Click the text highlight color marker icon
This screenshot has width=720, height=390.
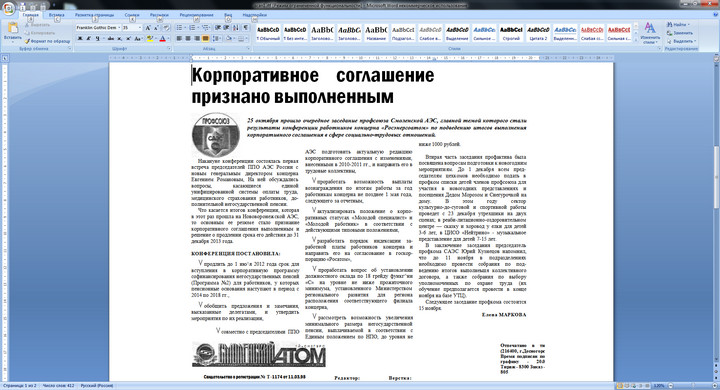(150, 39)
